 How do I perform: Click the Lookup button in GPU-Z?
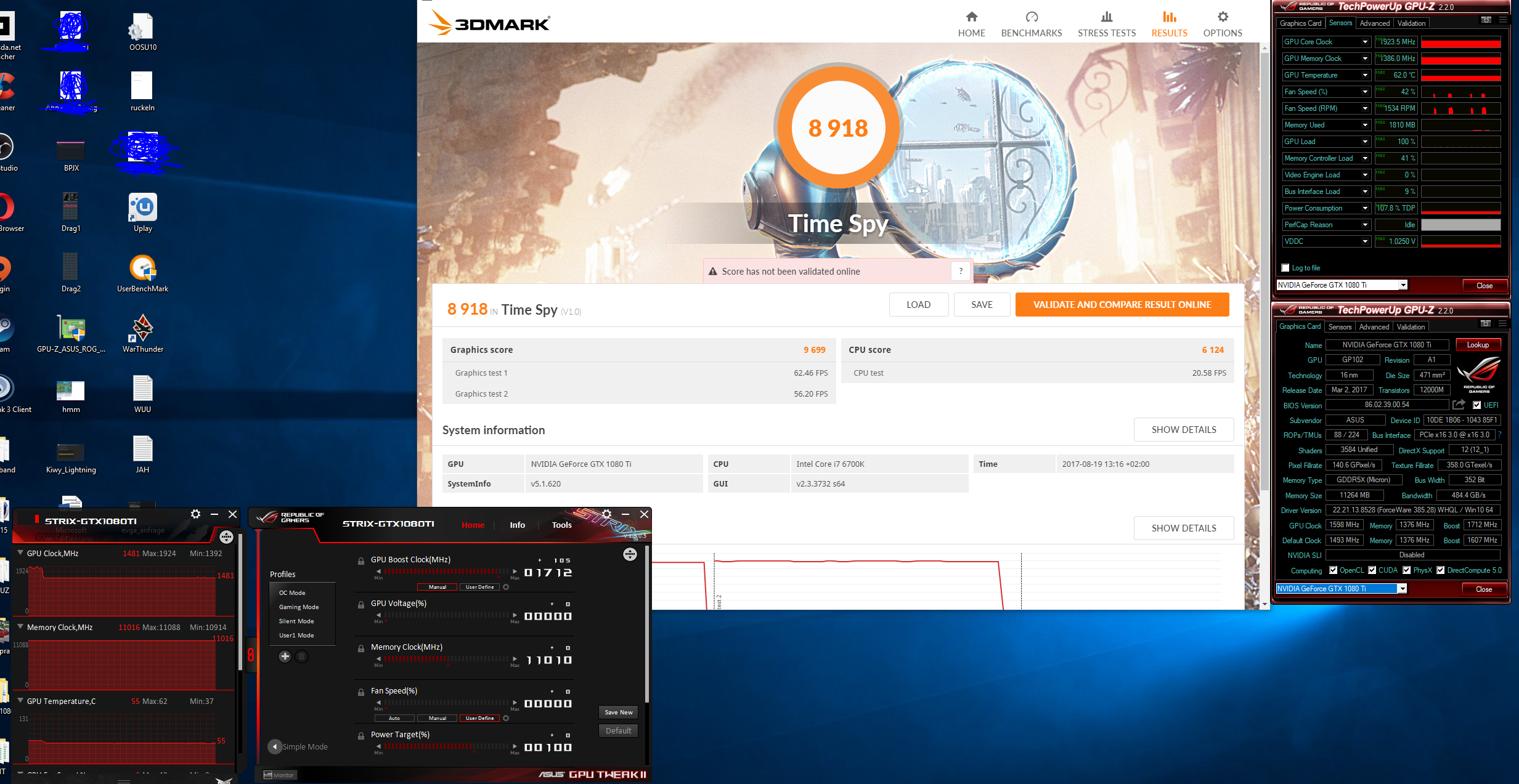(1477, 345)
